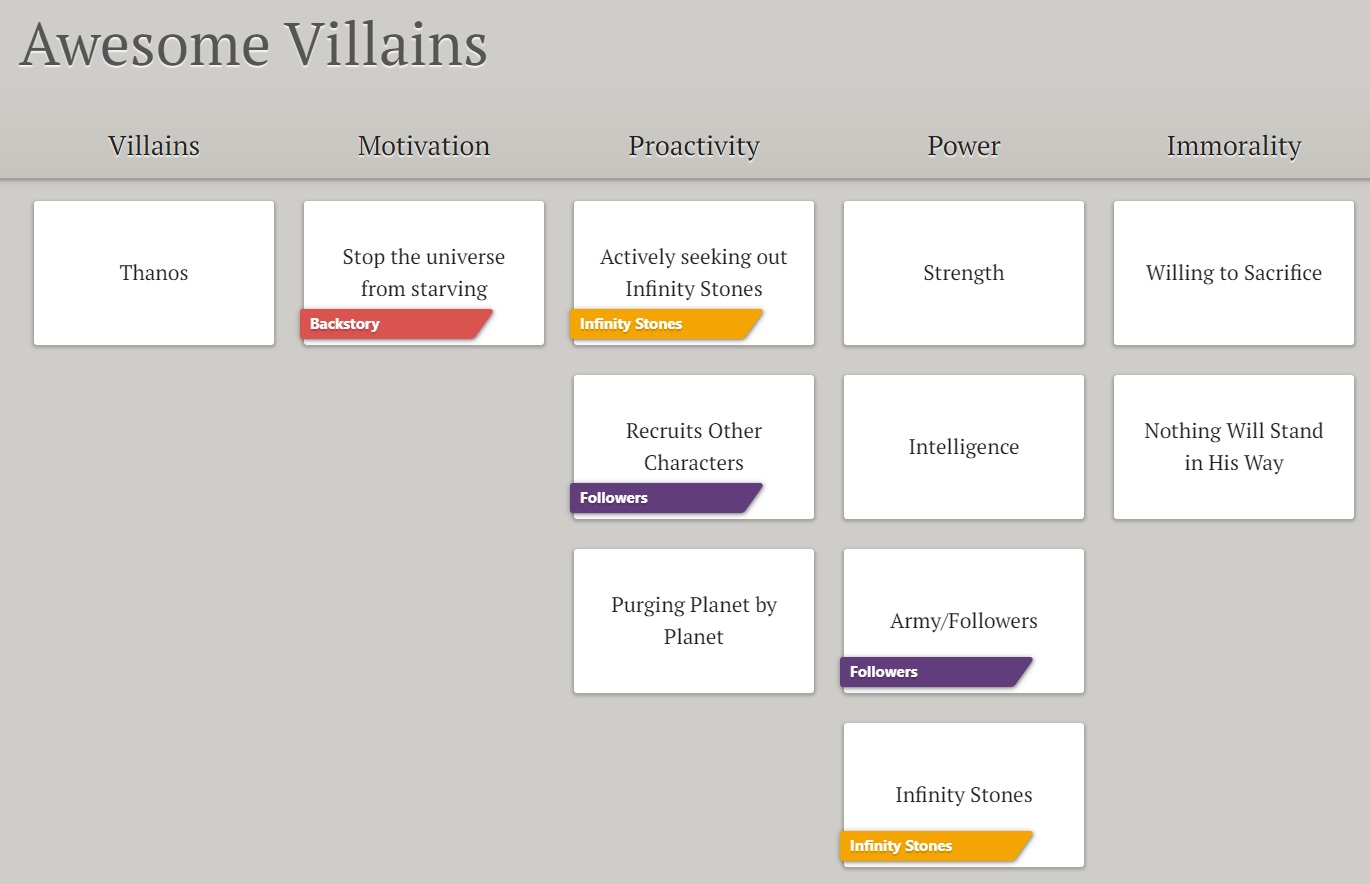Open the 'Stop the universe from starving' card
This screenshot has width=1370, height=884.
coord(424,273)
